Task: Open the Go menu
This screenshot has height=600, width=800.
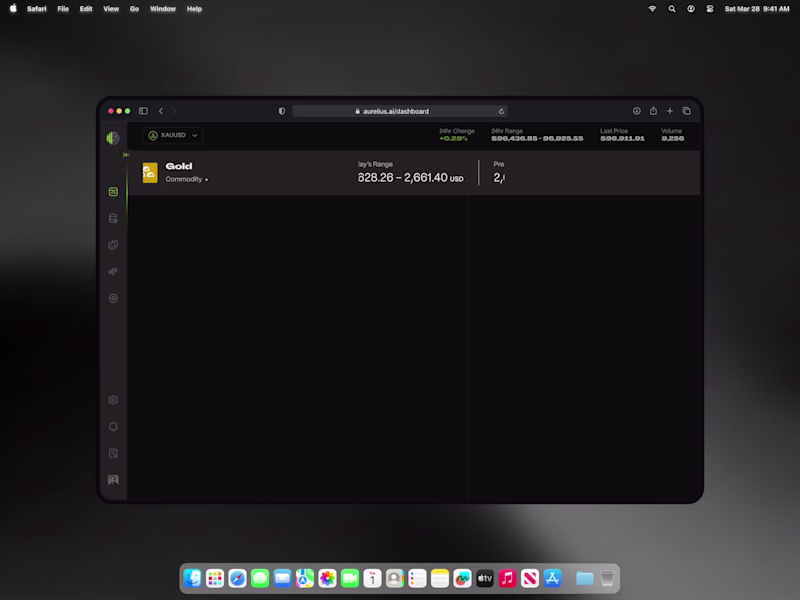Action: 134,9
